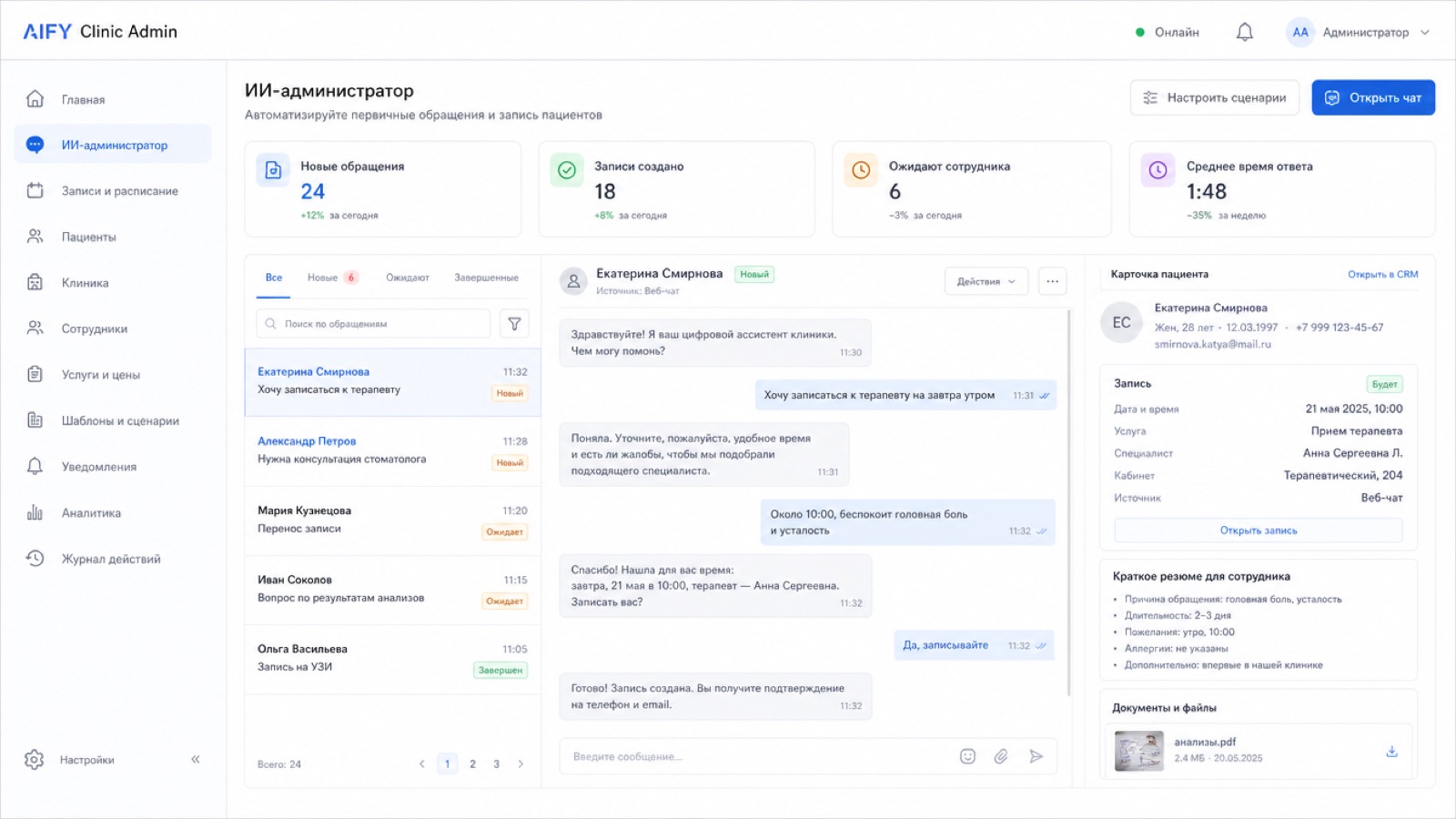Send message with the paper plane icon
This screenshot has width=1456, height=819.
point(1036,756)
